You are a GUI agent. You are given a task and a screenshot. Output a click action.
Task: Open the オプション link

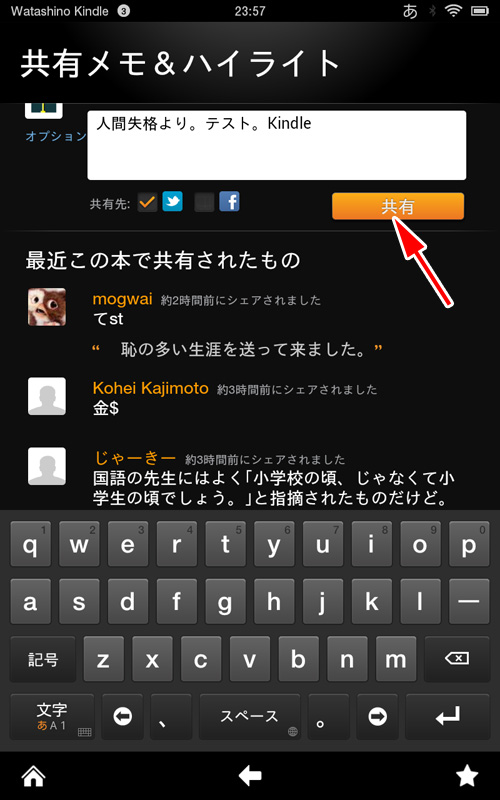click(56, 136)
